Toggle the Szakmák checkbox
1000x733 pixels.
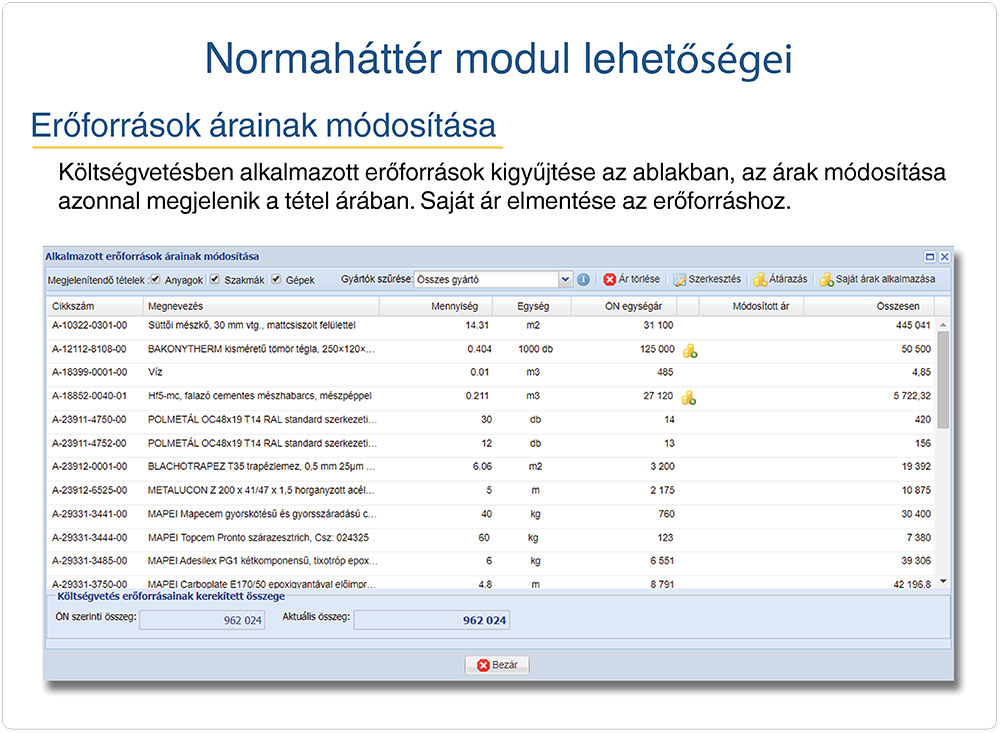tap(215, 279)
